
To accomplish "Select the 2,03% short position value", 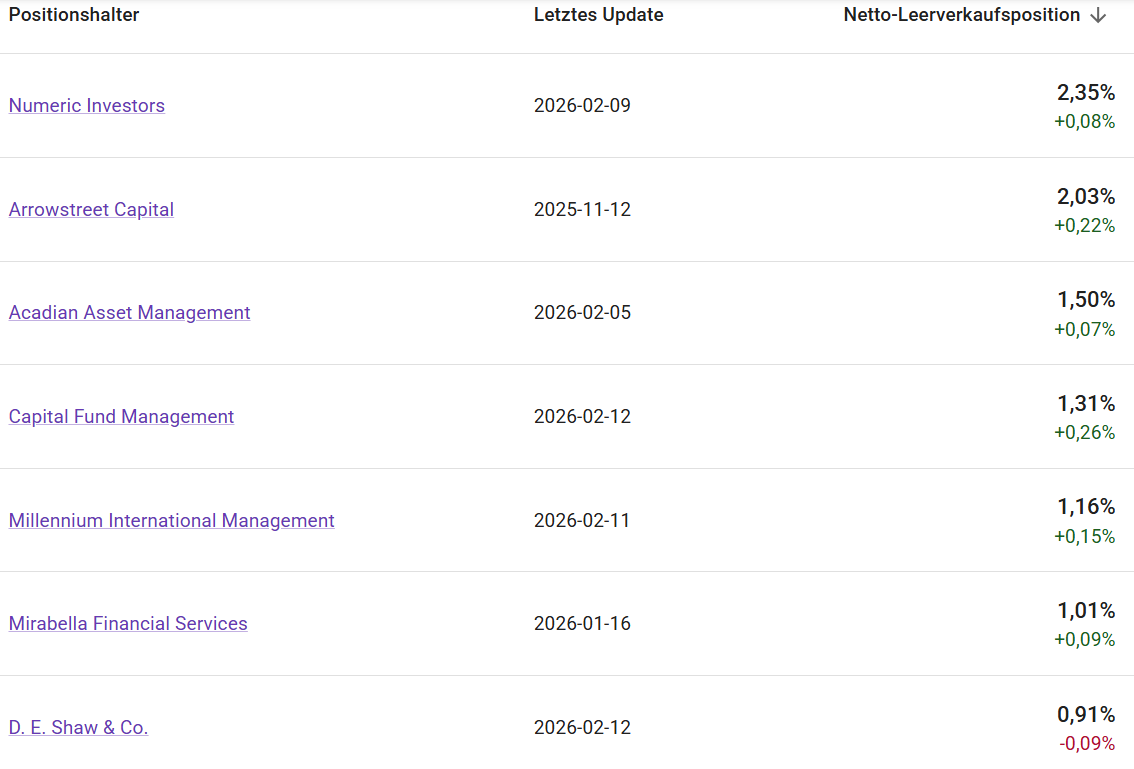I will 1085,197.
